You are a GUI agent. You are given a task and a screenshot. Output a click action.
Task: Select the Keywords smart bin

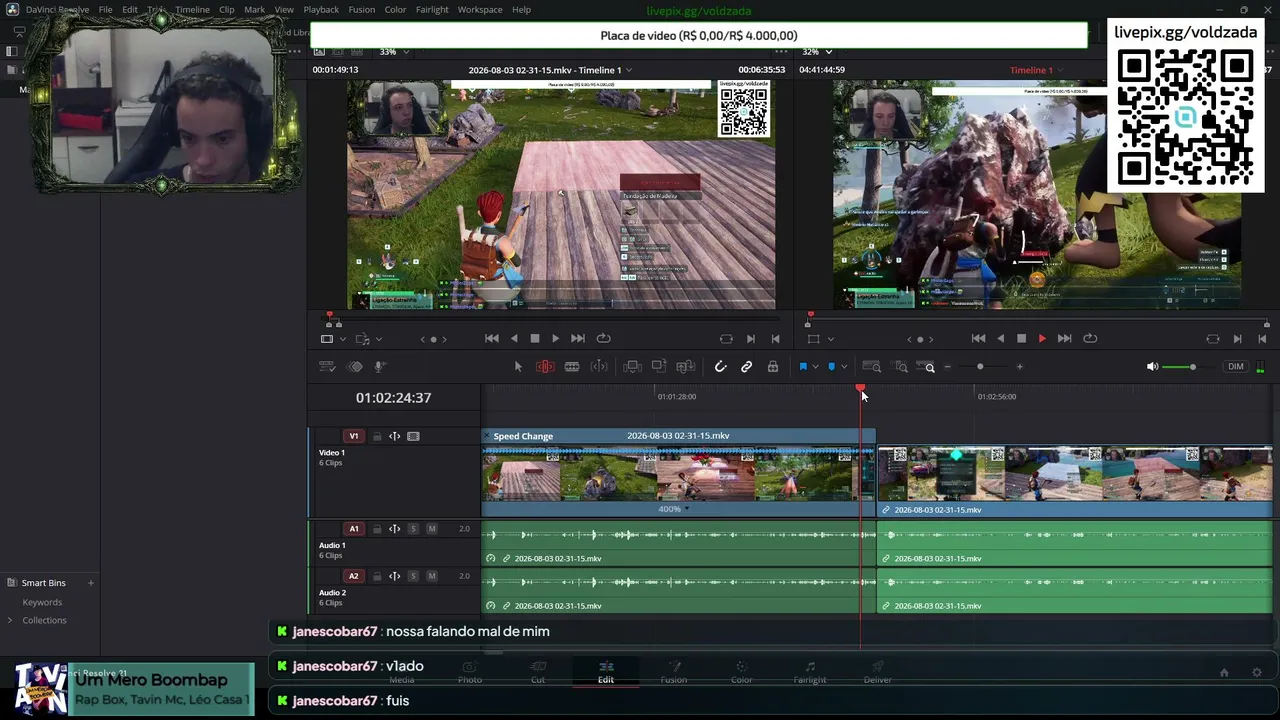pyautogui.click(x=42, y=602)
